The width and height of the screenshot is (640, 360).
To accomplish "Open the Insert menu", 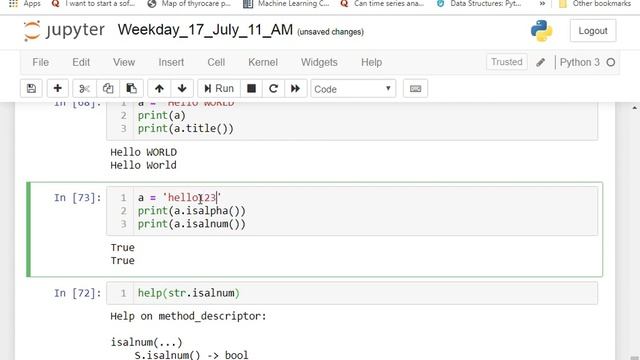I will click(x=171, y=62).
